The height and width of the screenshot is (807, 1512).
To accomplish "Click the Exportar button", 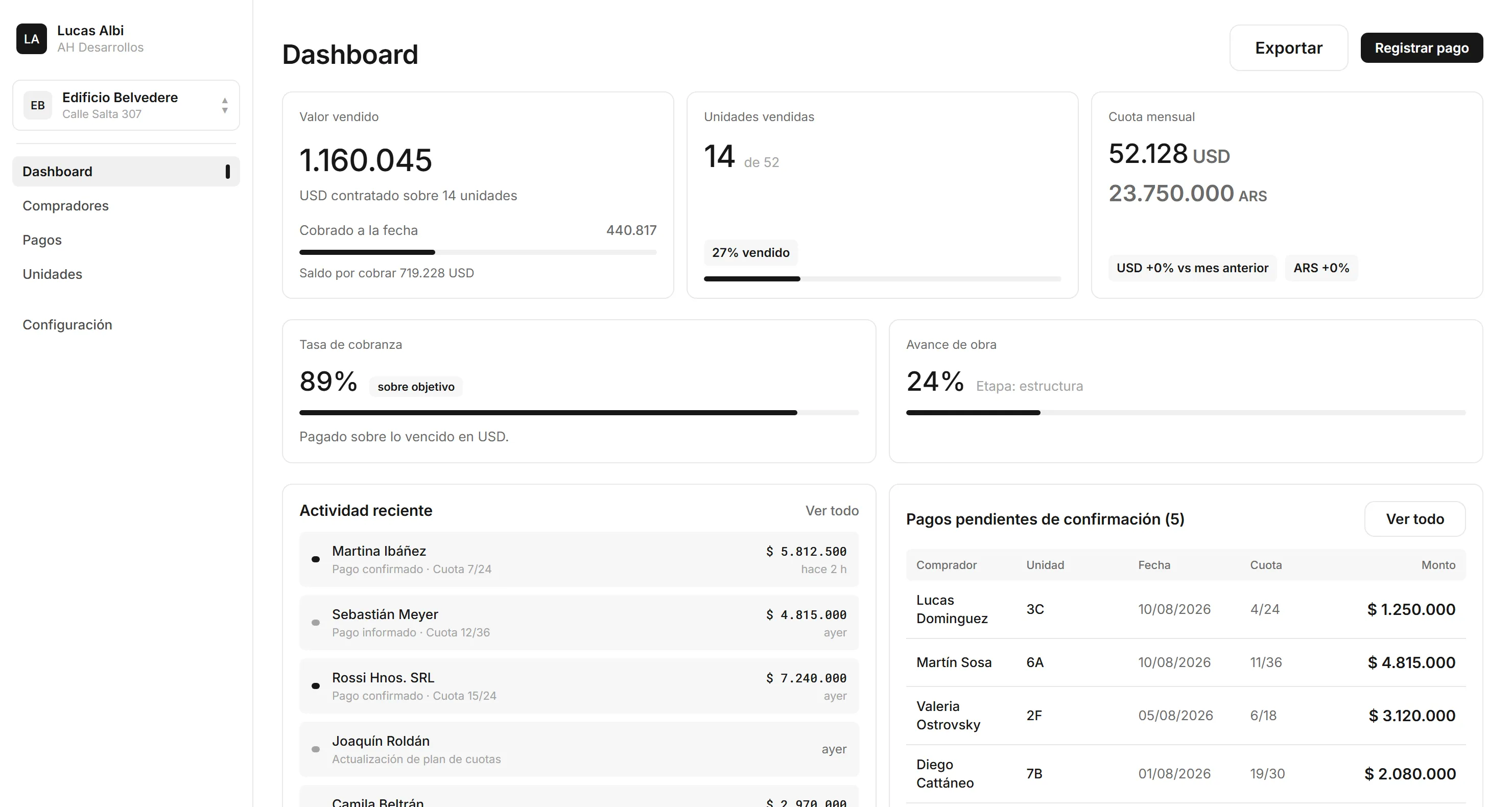I will 1288,48.
